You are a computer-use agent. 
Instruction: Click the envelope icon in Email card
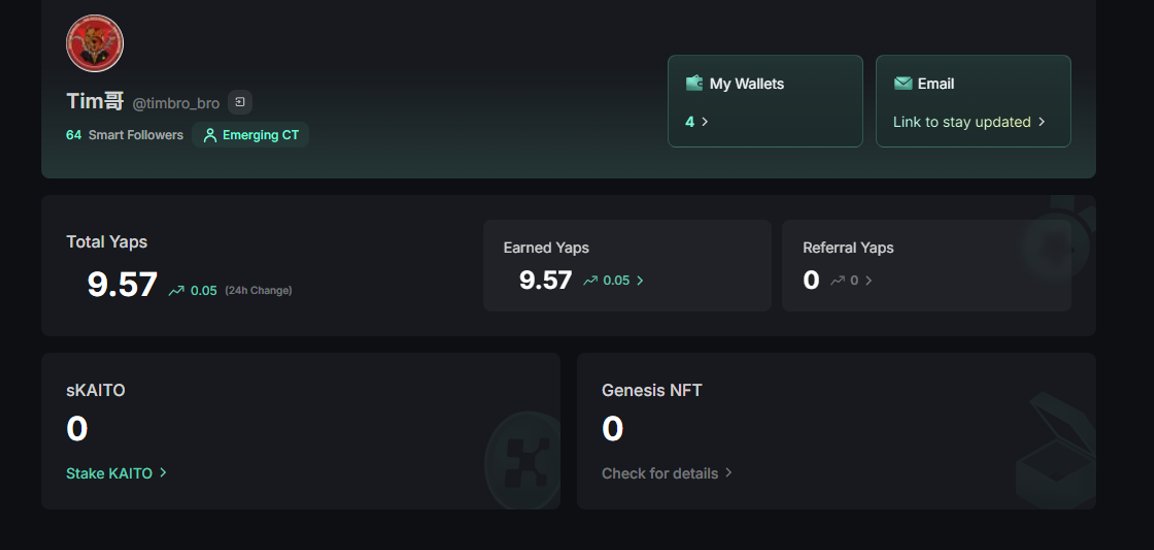[x=903, y=84]
